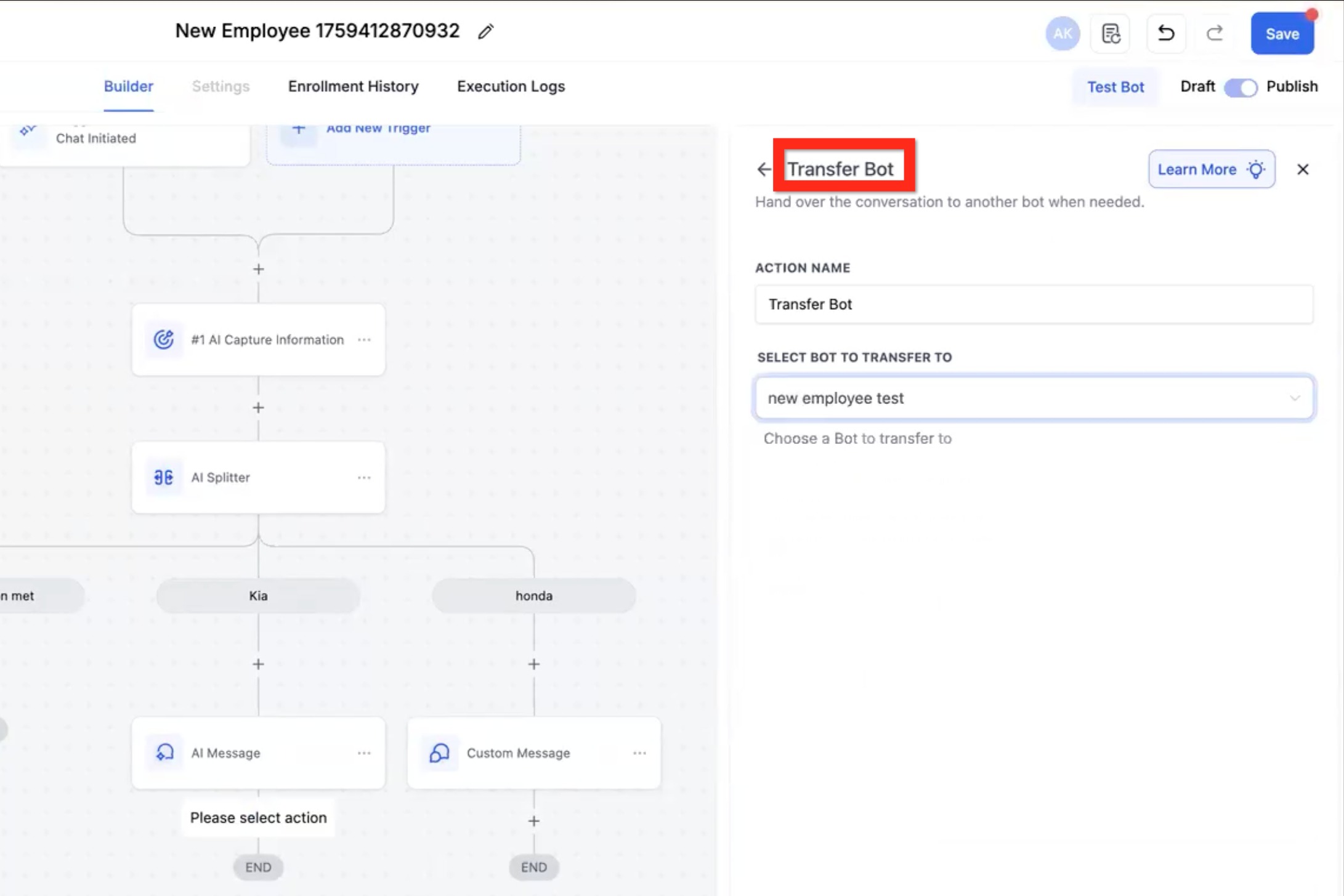The width and height of the screenshot is (1344, 896).
Task: Click the Test Bot button
Action: click(x=1115, y=87)
